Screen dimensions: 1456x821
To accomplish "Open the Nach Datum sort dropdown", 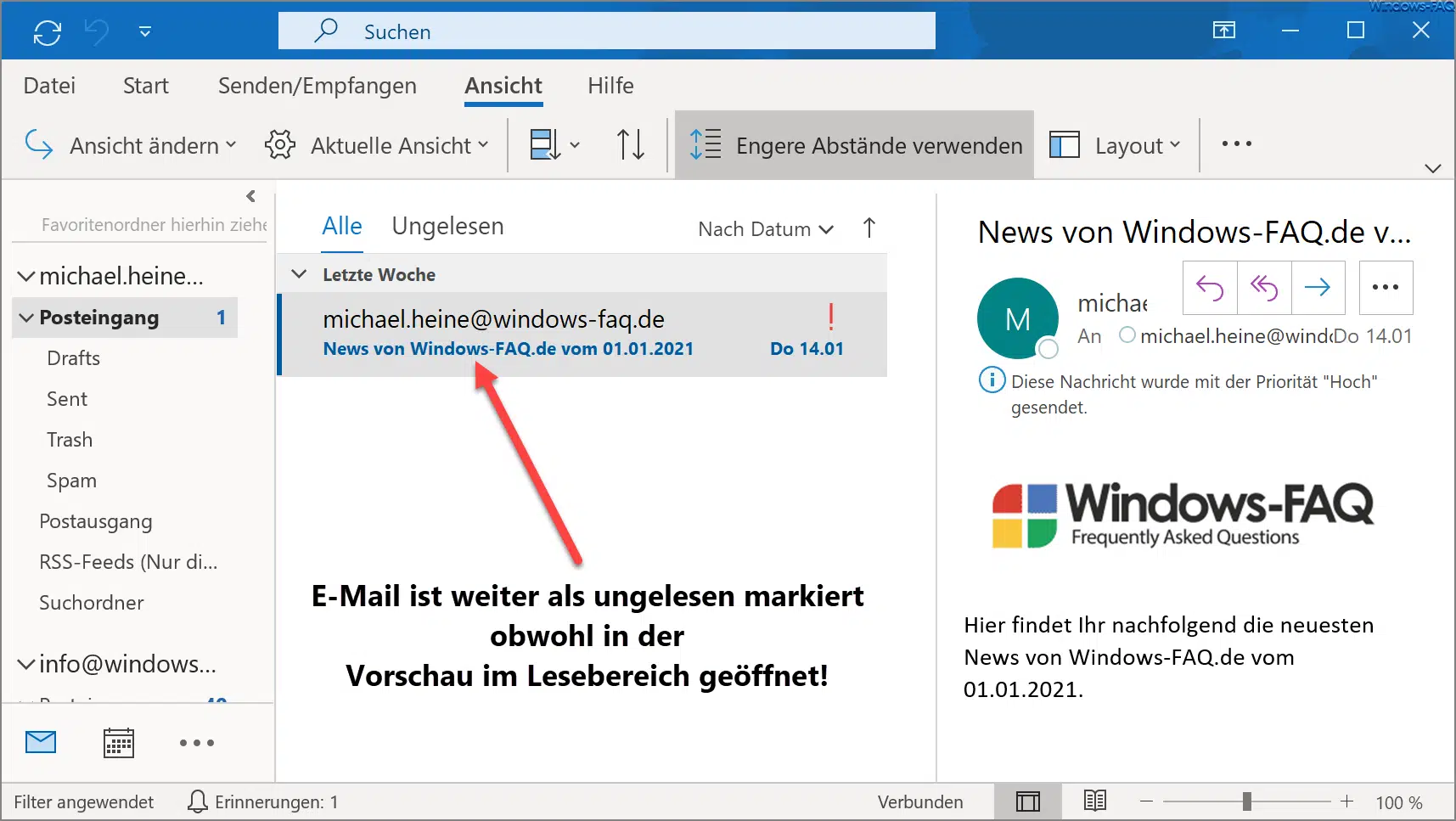I will point(765,229).
